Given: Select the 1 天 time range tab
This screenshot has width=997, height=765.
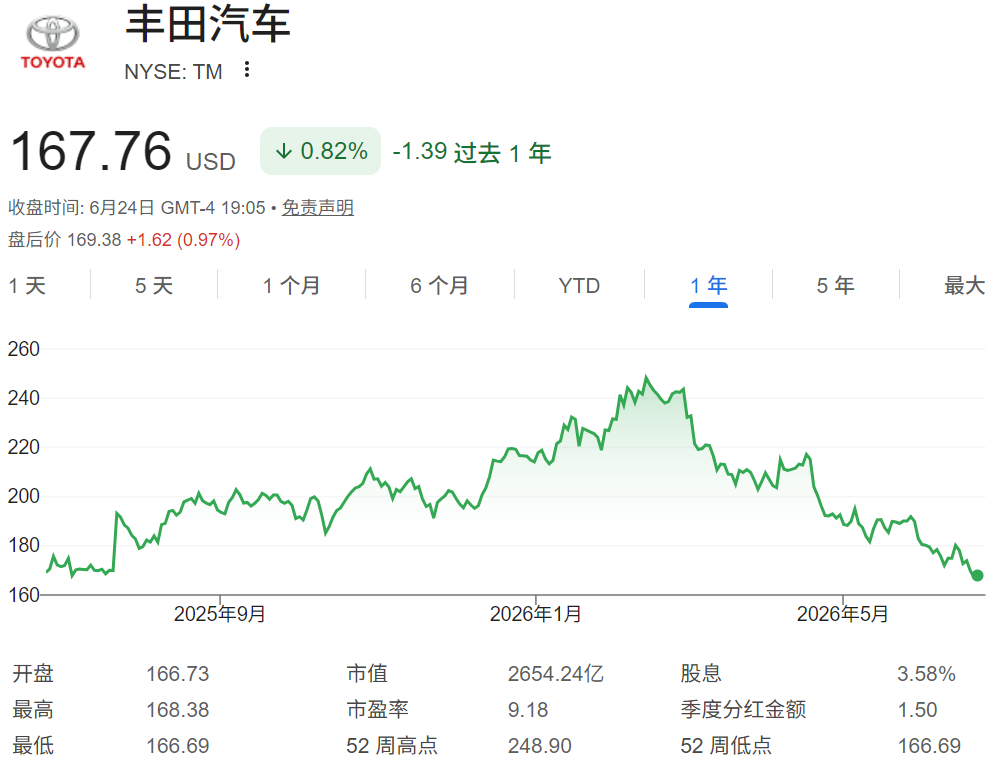Looking at the screenshot, I should pos(27,286).
